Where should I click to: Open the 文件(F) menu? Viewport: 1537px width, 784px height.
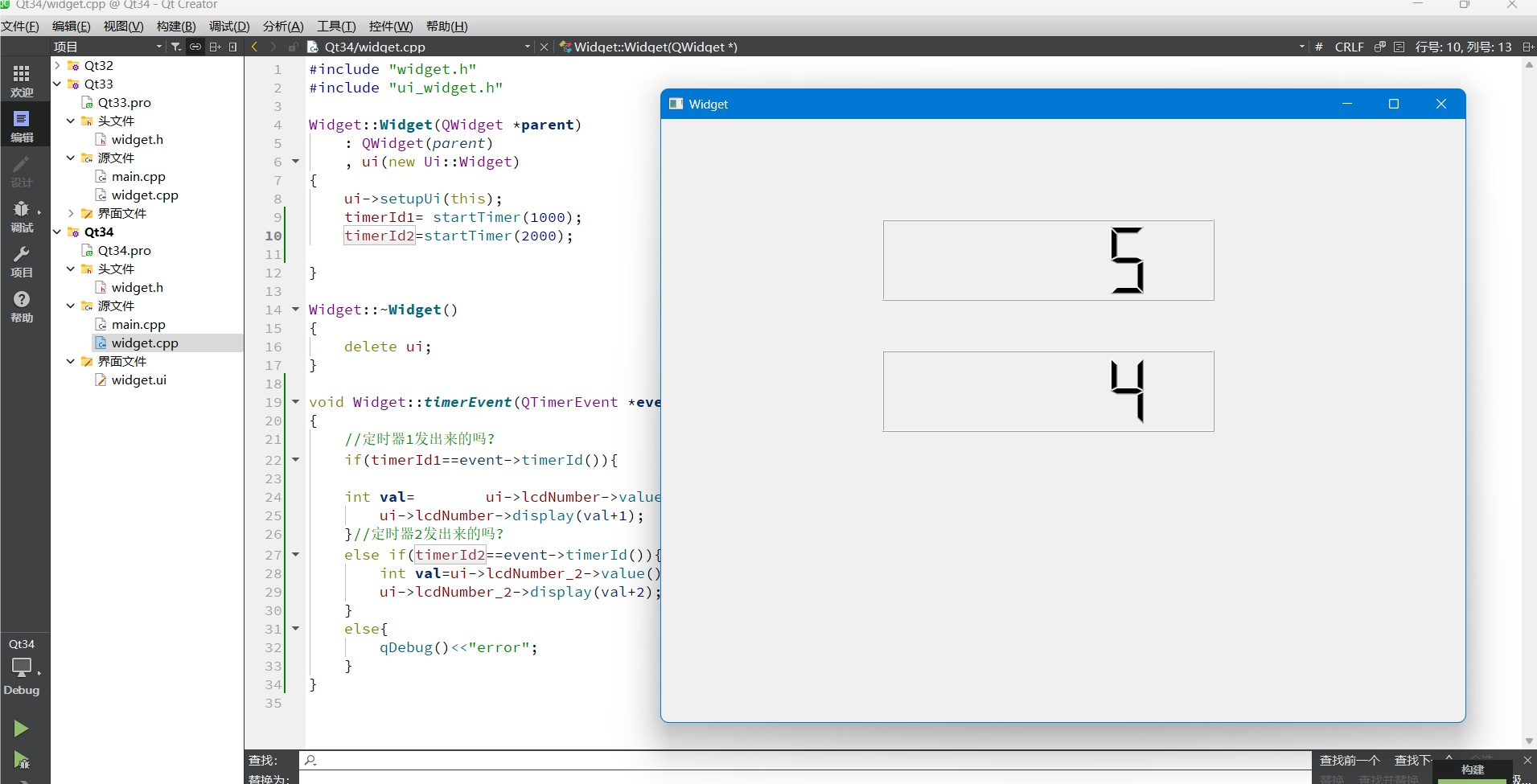pos(20,26)
